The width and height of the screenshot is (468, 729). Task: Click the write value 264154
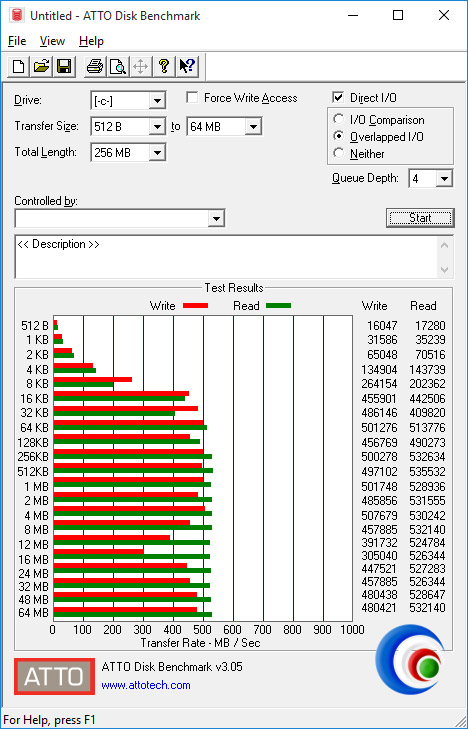click(x=379, y=384)
